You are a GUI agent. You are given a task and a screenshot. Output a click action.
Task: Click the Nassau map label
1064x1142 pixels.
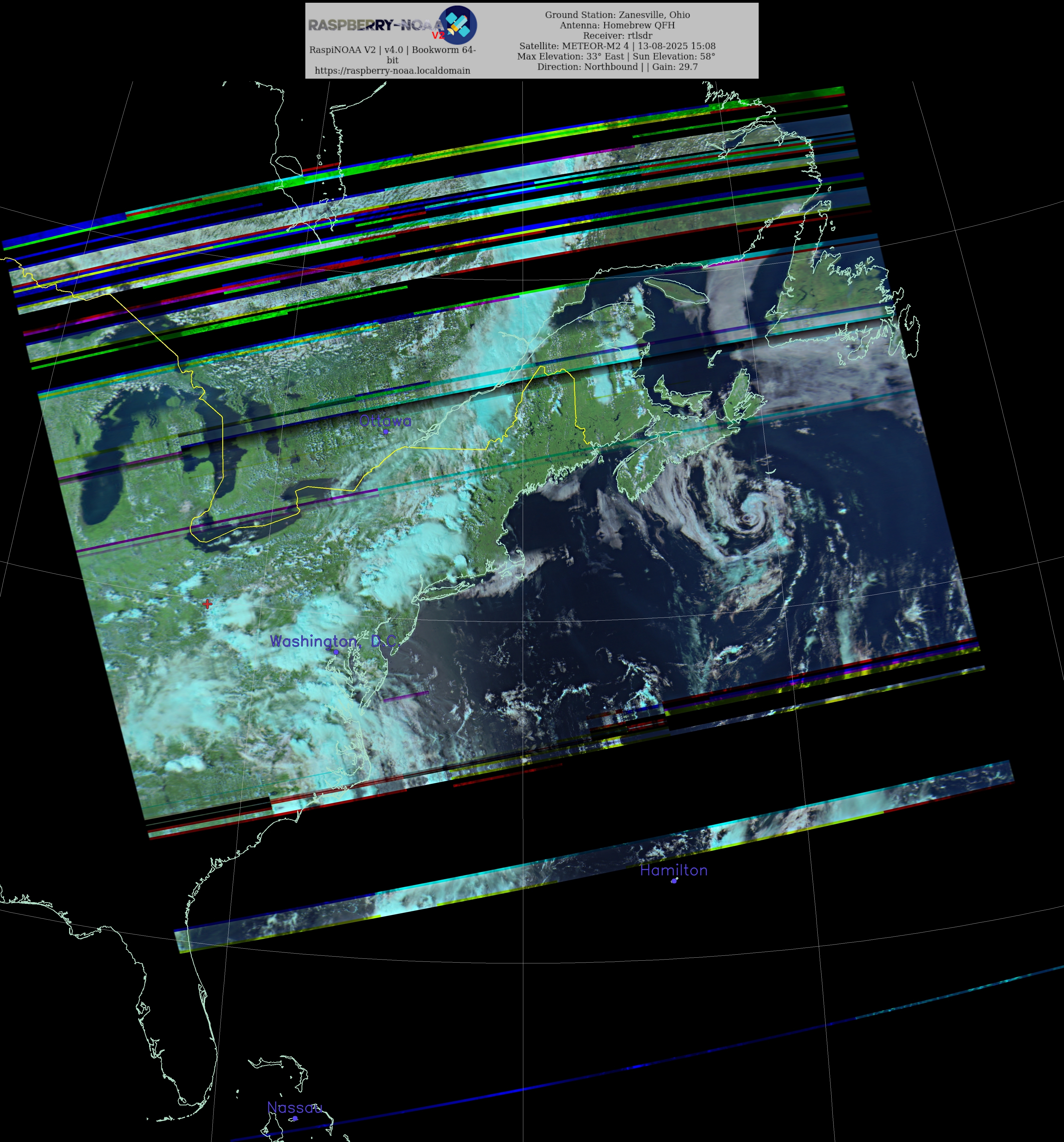click(x=295, y=1108)
